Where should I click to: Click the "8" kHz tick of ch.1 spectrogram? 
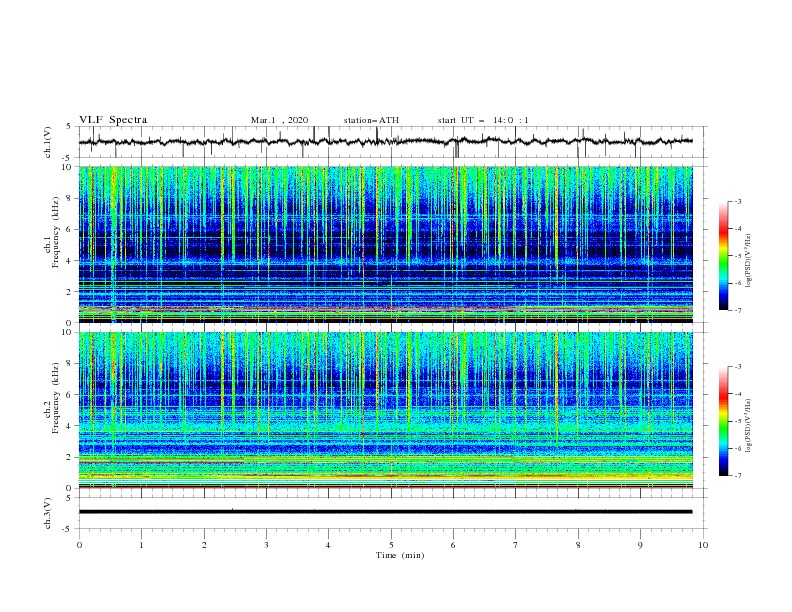point(70,198)
